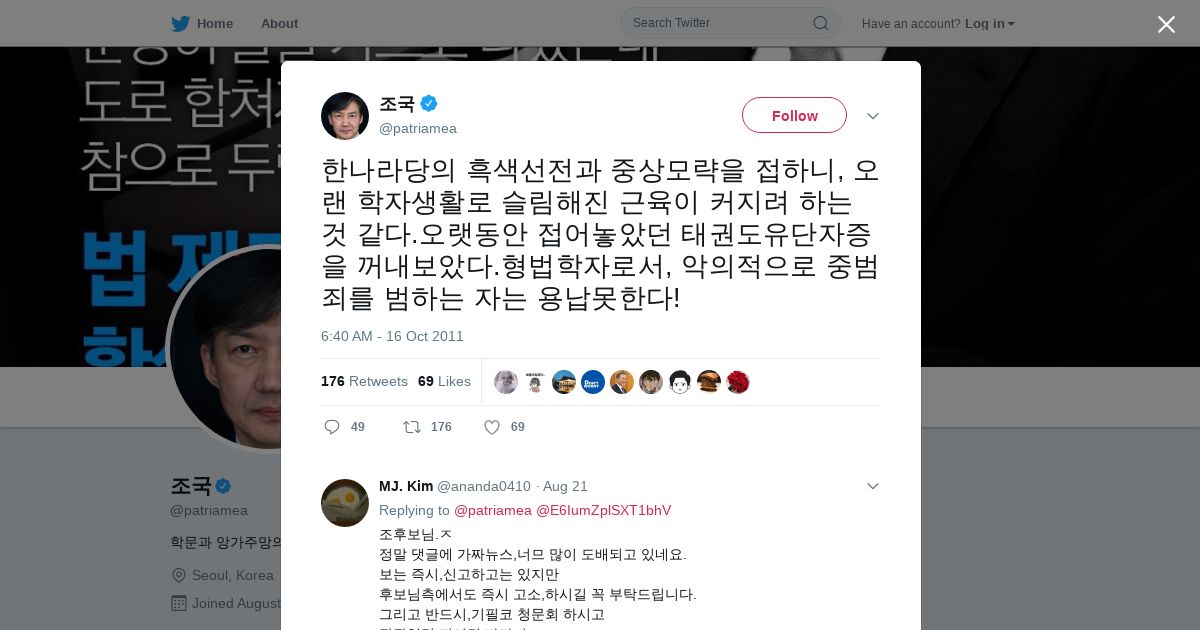Viewport: 1200px width, 630px height.
Task: Click the red rose liker avatar
Action: click(738, 382)
